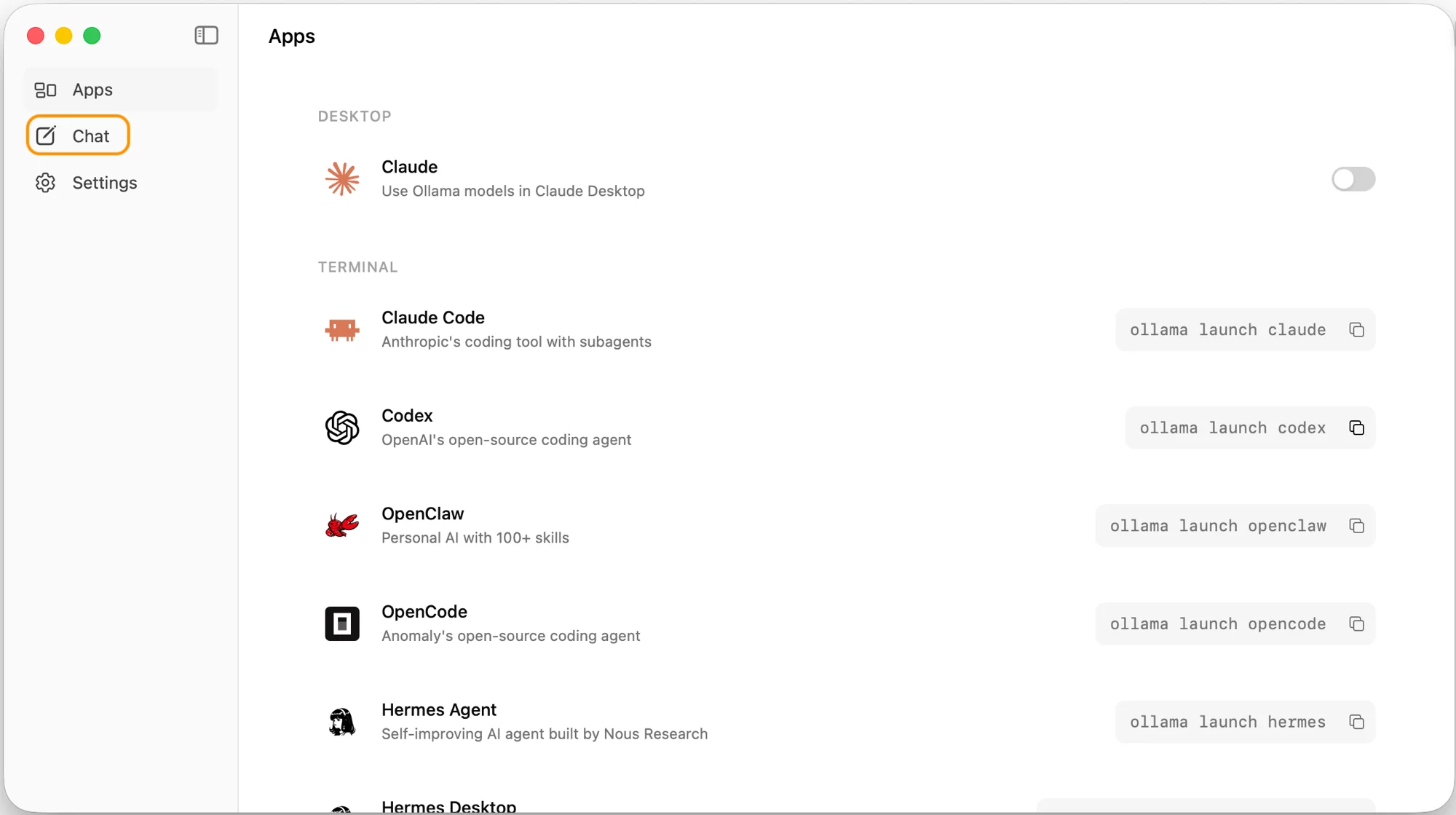Select the Codex app title

(x=407, y=415)
